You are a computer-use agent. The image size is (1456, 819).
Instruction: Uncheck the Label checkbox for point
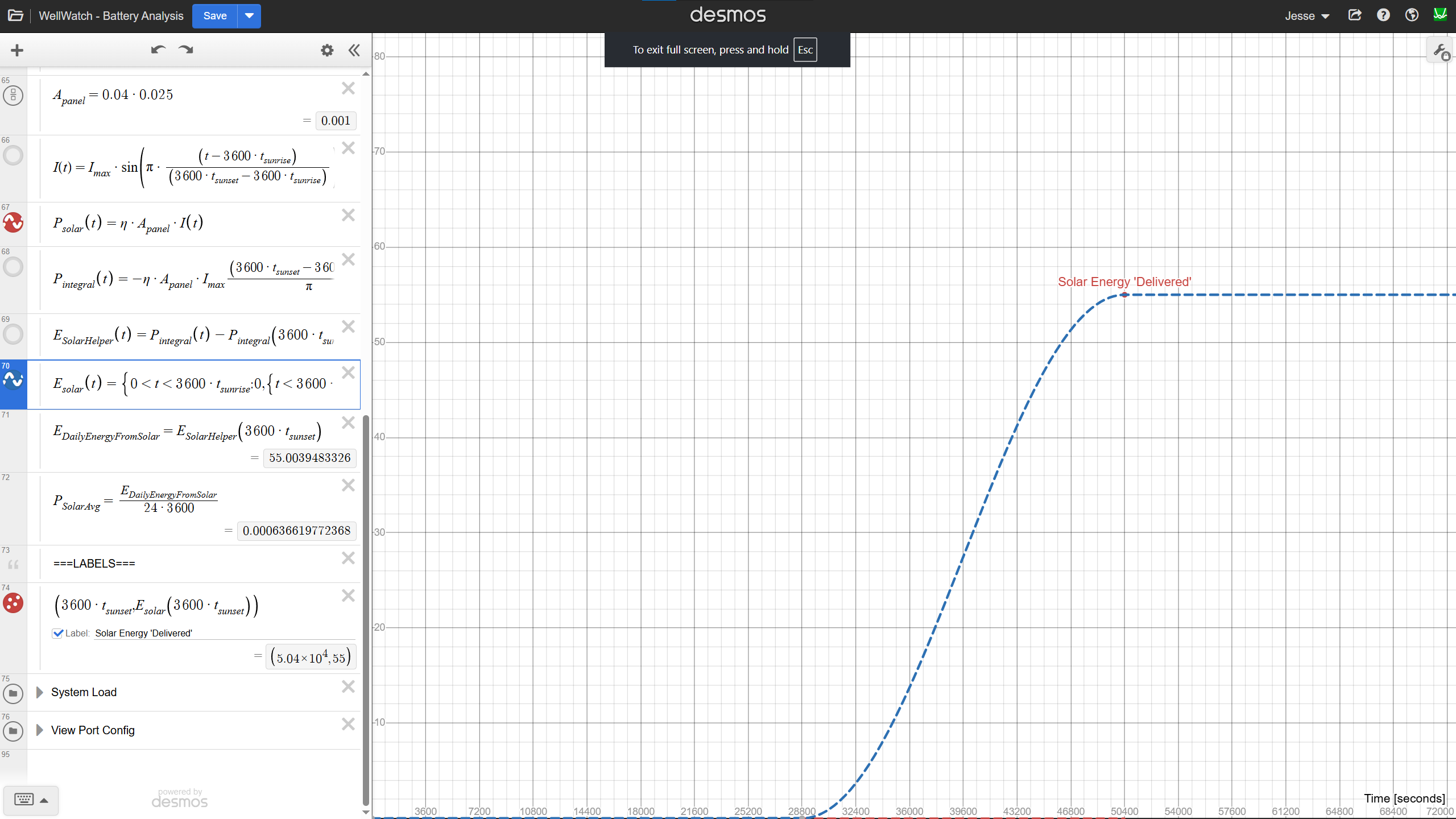click(x=57, y=633)
